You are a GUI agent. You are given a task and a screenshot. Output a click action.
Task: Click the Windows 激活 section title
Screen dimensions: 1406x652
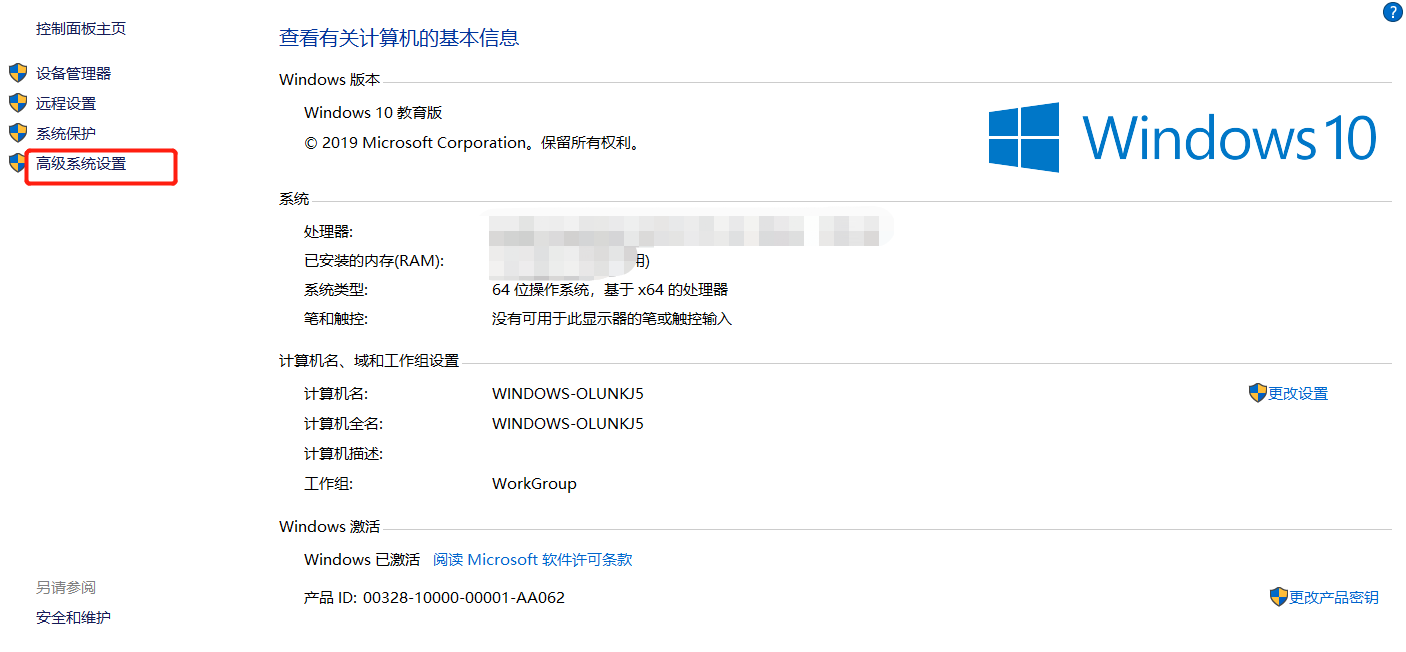(x=329, y=527)
